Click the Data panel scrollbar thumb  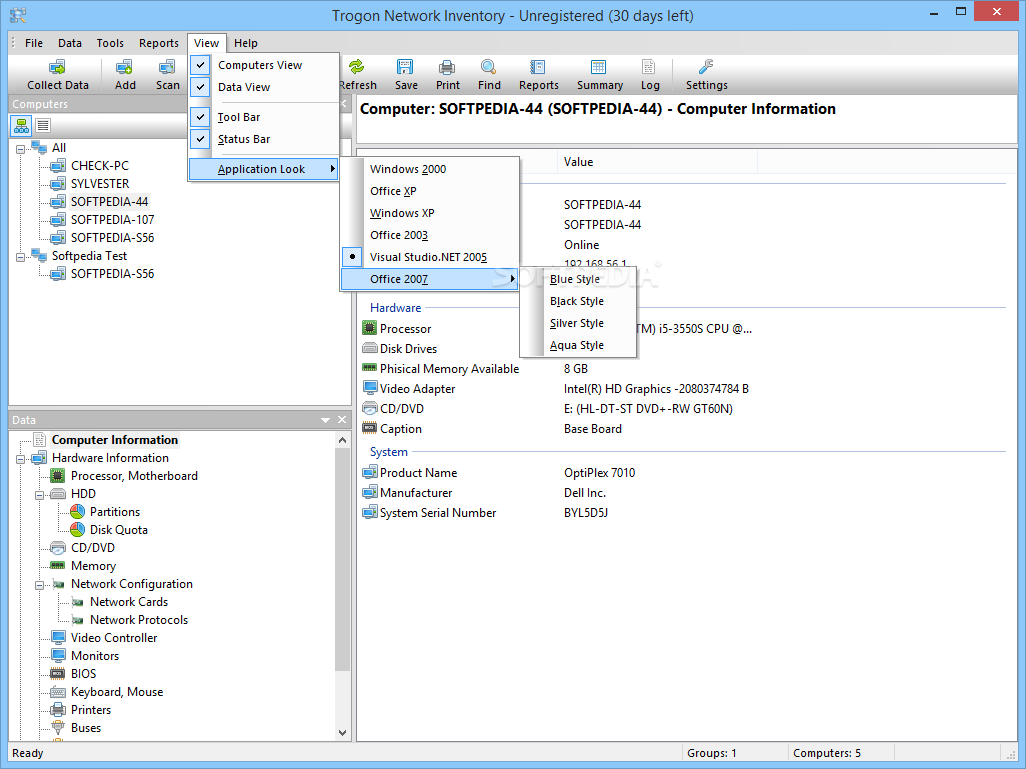click(342, 560)
